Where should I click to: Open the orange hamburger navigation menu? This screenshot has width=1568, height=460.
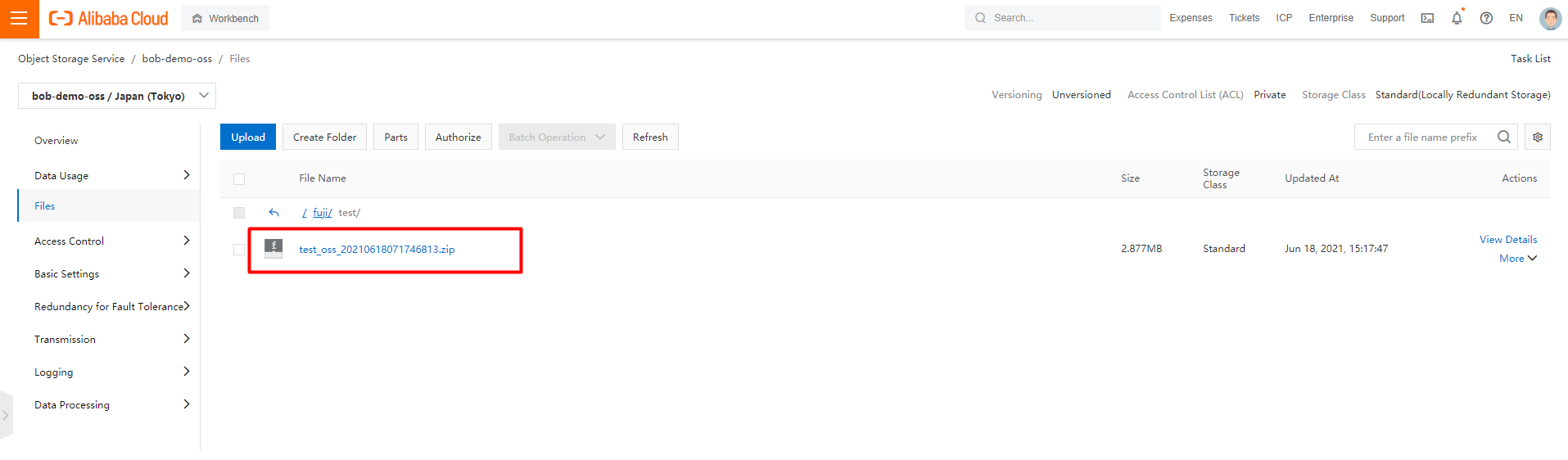click(x=19, y=19)
